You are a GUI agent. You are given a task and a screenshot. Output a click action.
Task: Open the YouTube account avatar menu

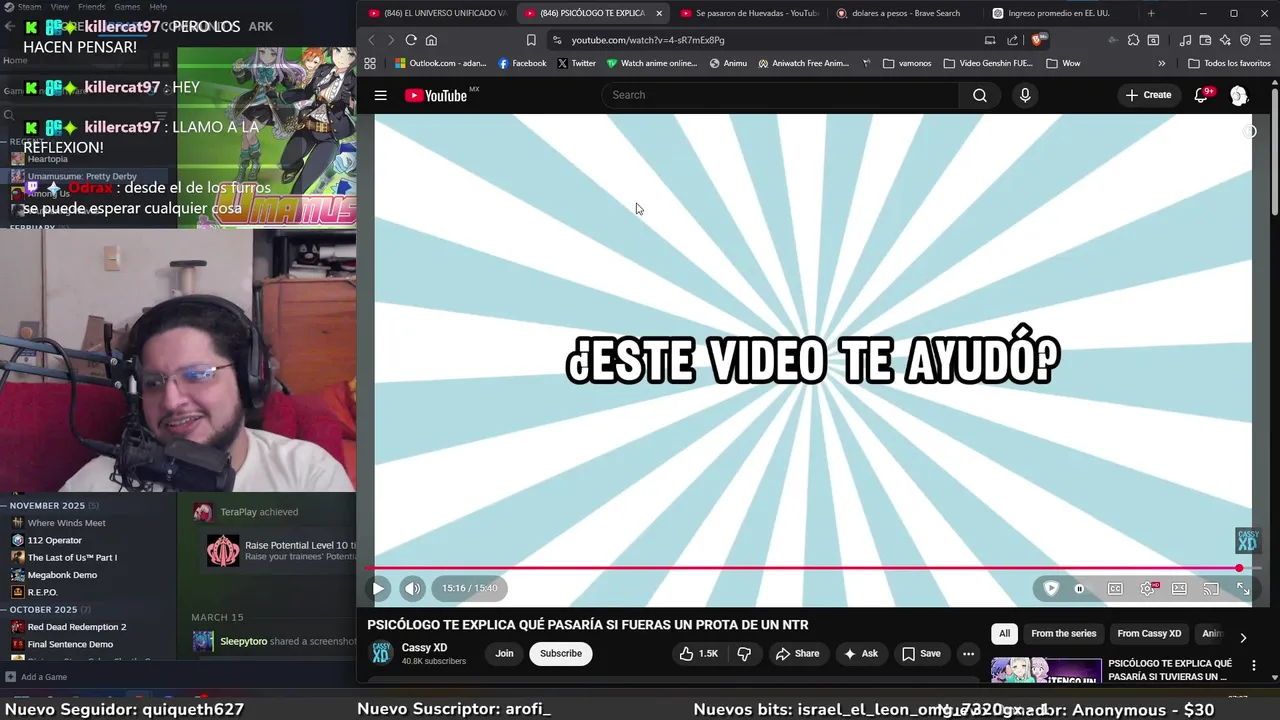pyautogui.click(x=1239, y=95)
